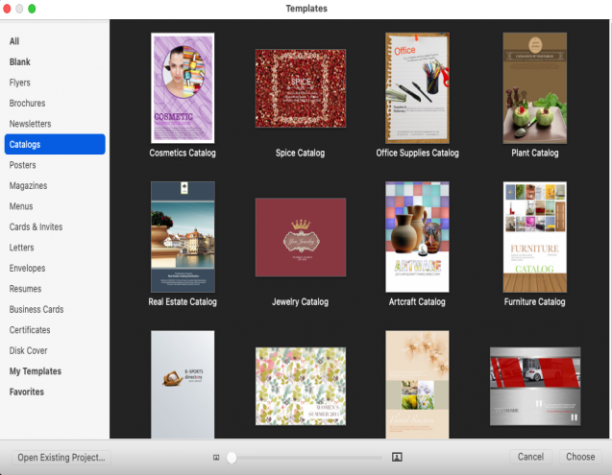This screenshot has height=475, width=612.
Task: Click the Spice Catalog label
Action: coord(300,153)
